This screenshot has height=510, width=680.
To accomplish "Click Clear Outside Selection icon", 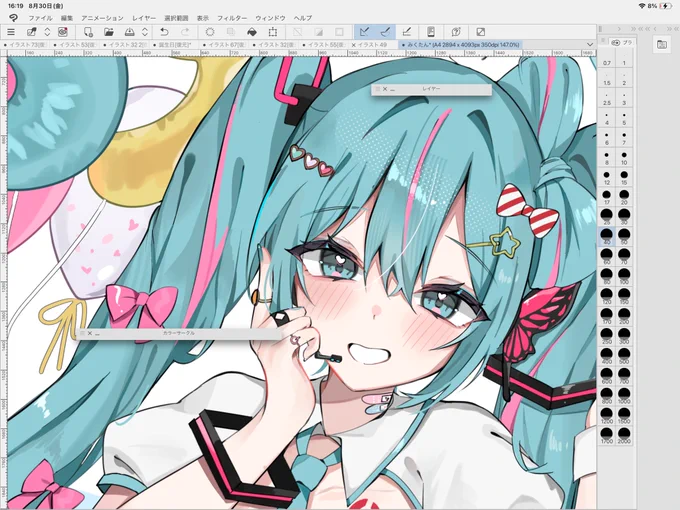I will (231, 32).
